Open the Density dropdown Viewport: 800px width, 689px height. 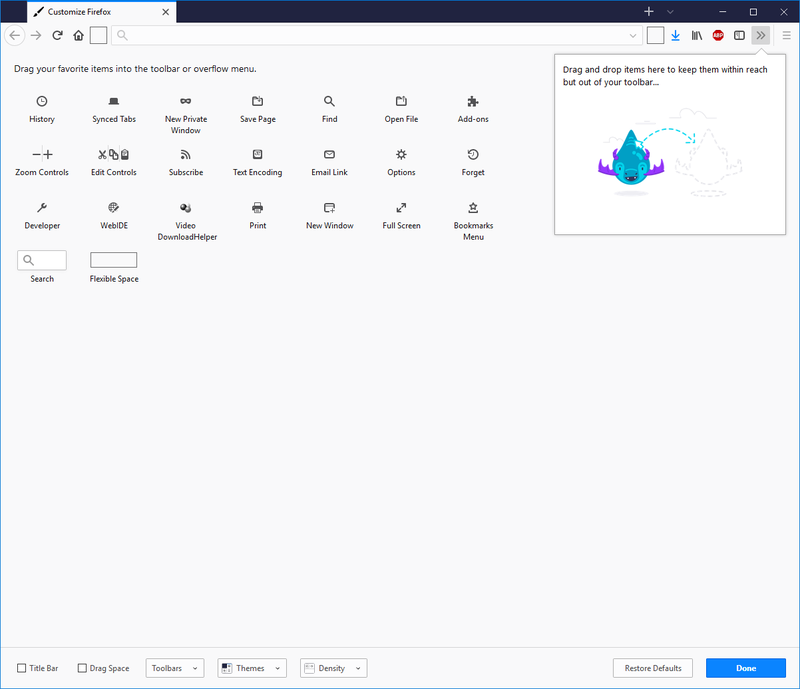(333, 668)
